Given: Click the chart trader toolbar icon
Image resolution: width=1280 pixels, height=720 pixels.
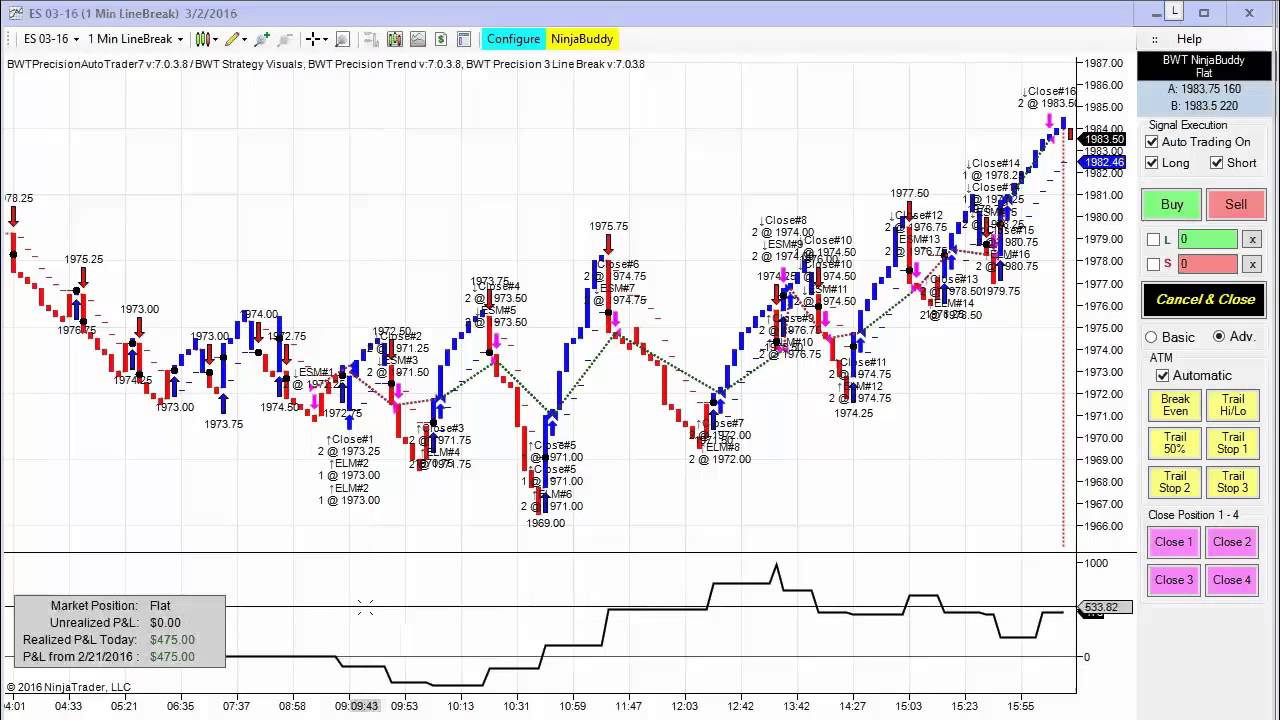Looking at the screenshot, I should [371, 39].
